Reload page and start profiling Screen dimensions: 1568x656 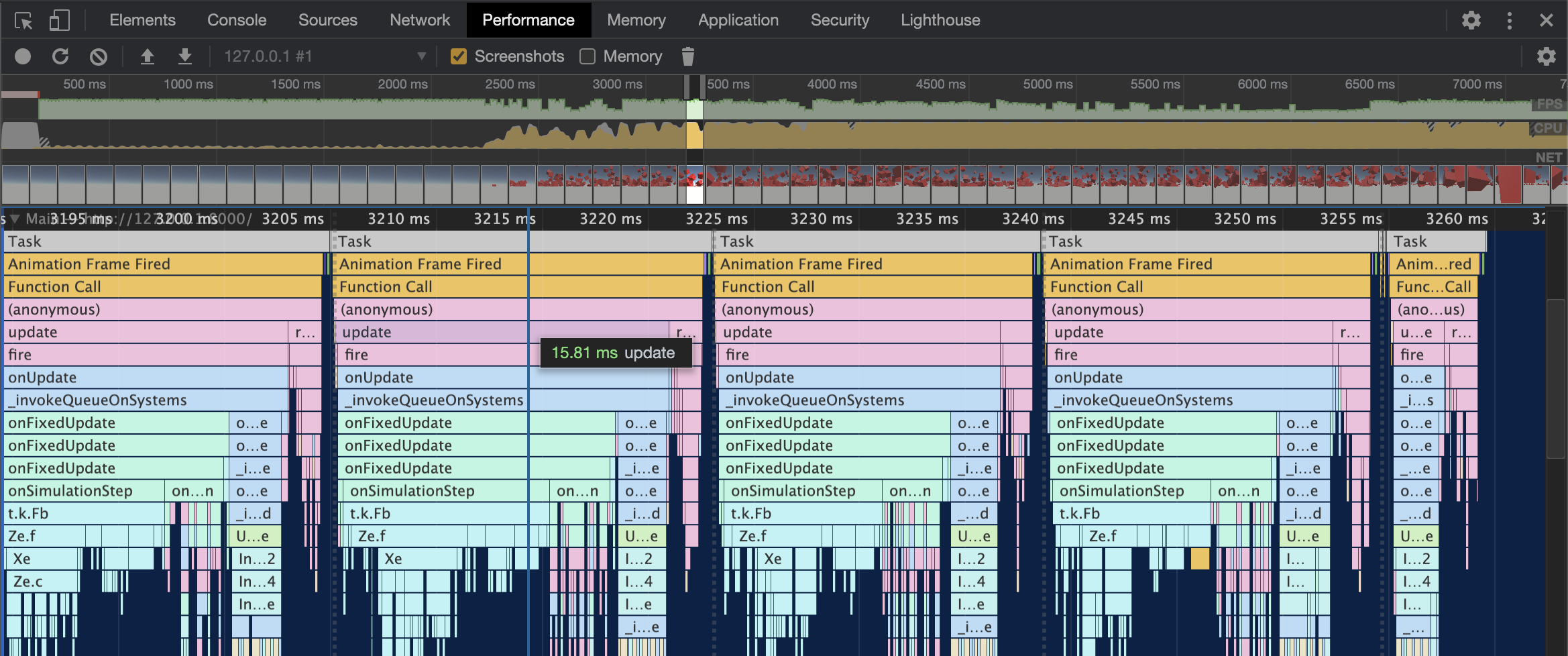point(60,56)
